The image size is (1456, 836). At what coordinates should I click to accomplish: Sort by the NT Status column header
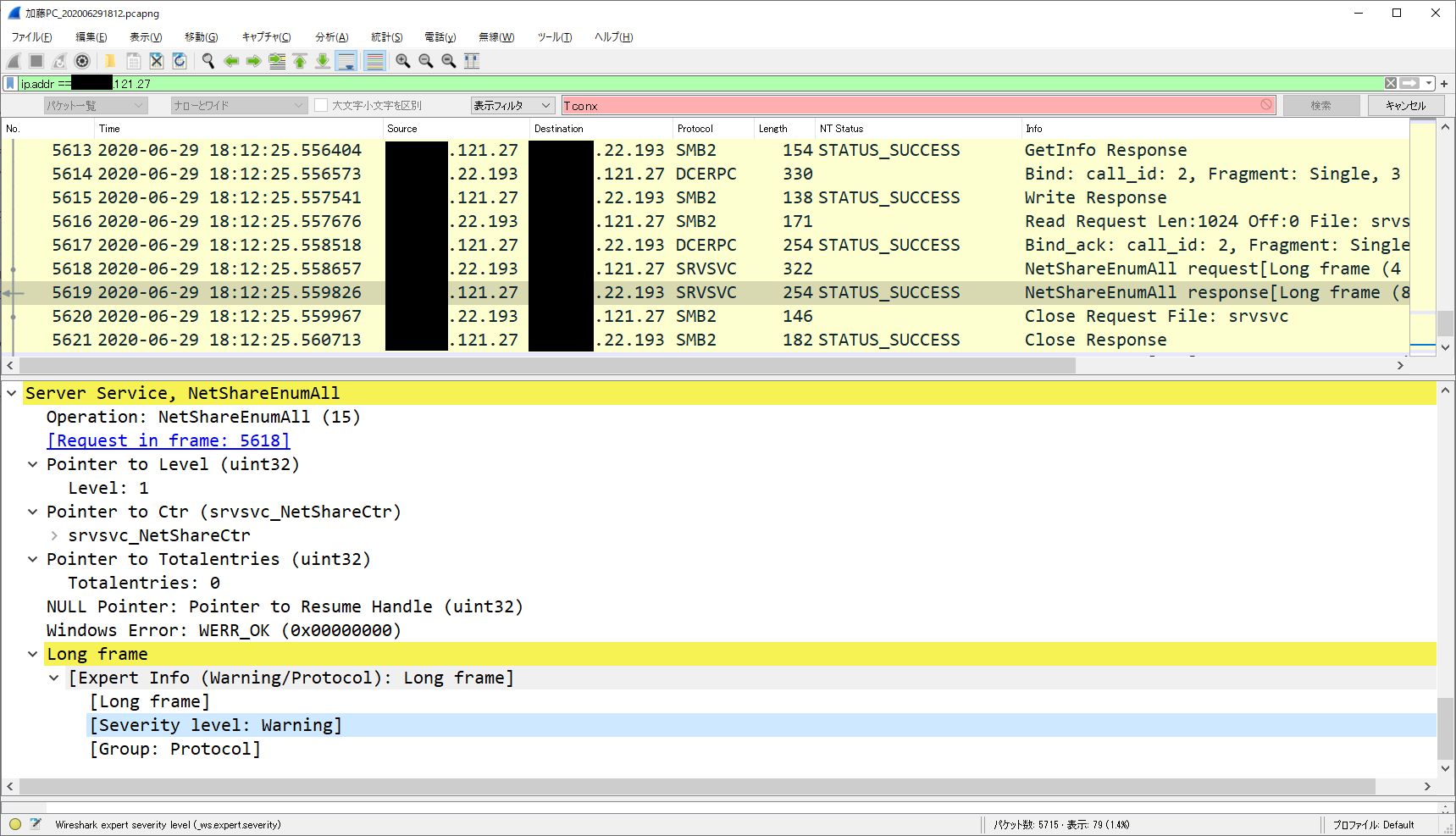tap(918, 129)
